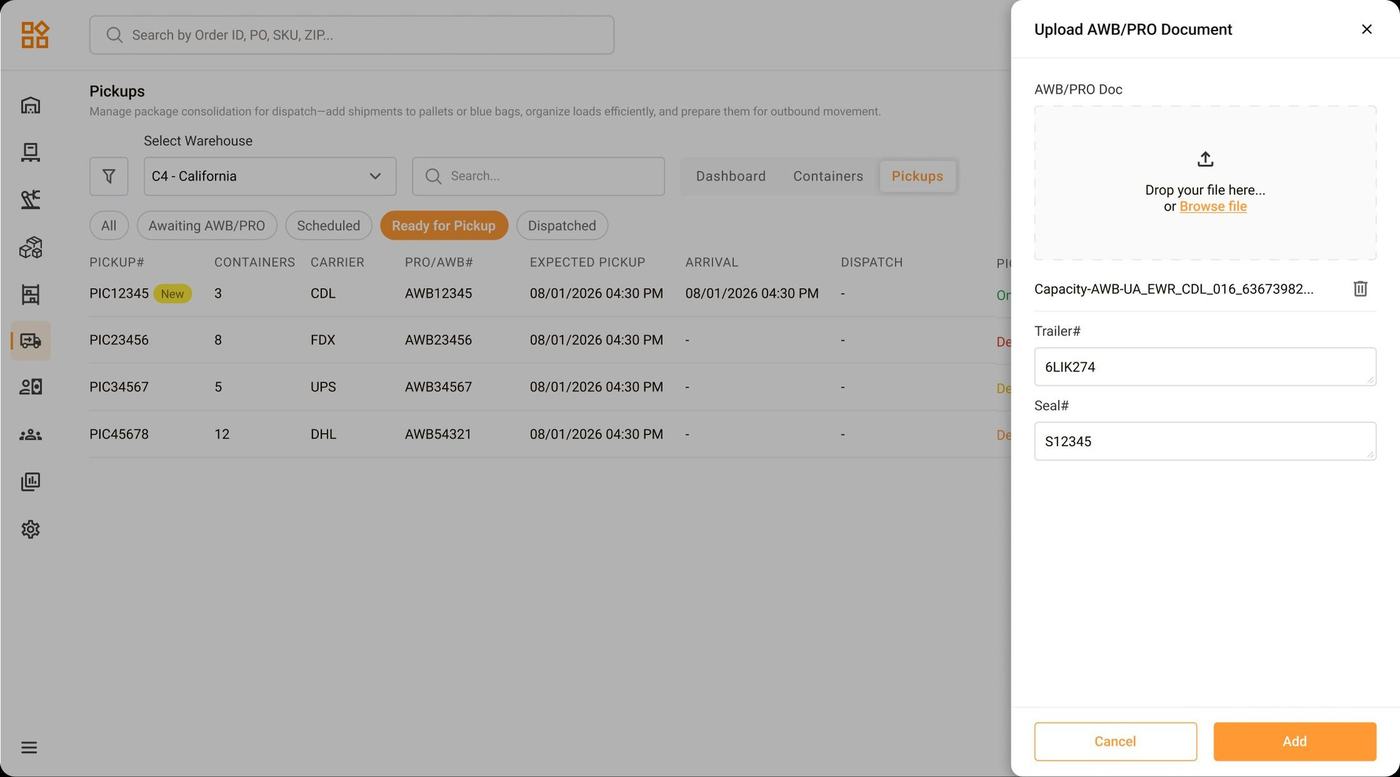
Task: Focus the table Search field
Action: click(538, 176)
